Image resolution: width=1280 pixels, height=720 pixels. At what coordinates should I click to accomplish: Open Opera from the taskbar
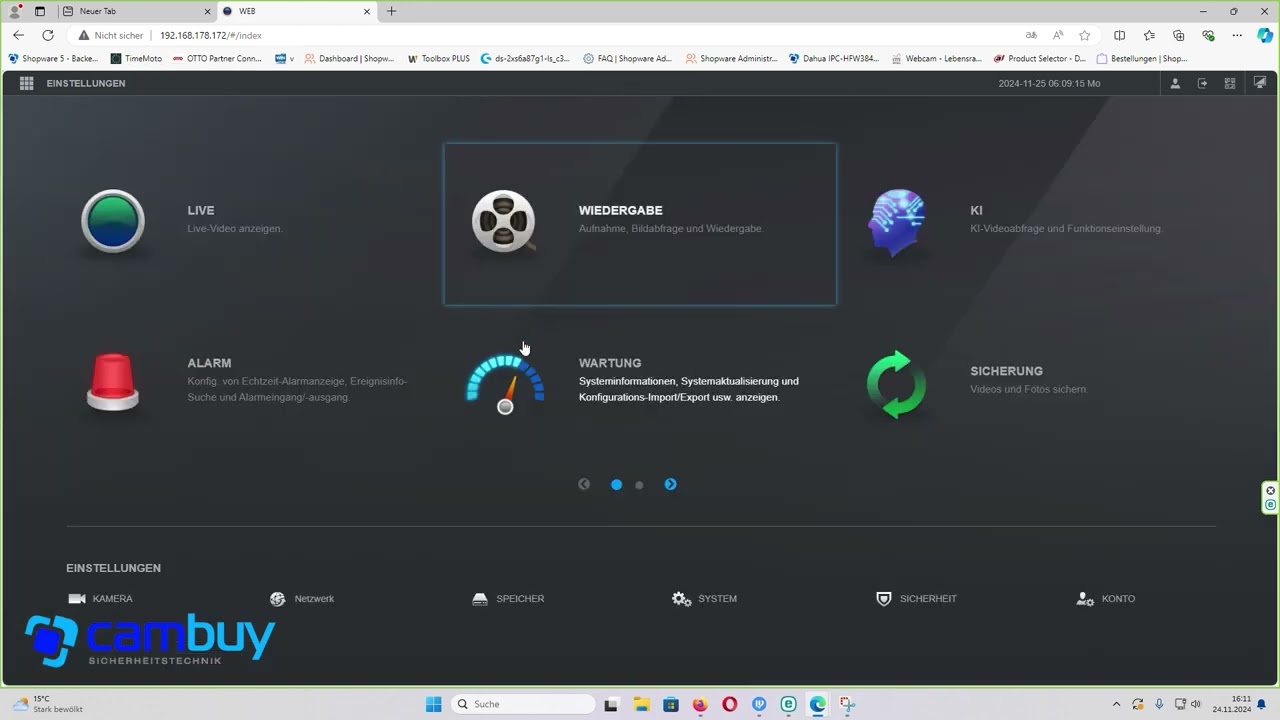[x=730, y=704]
